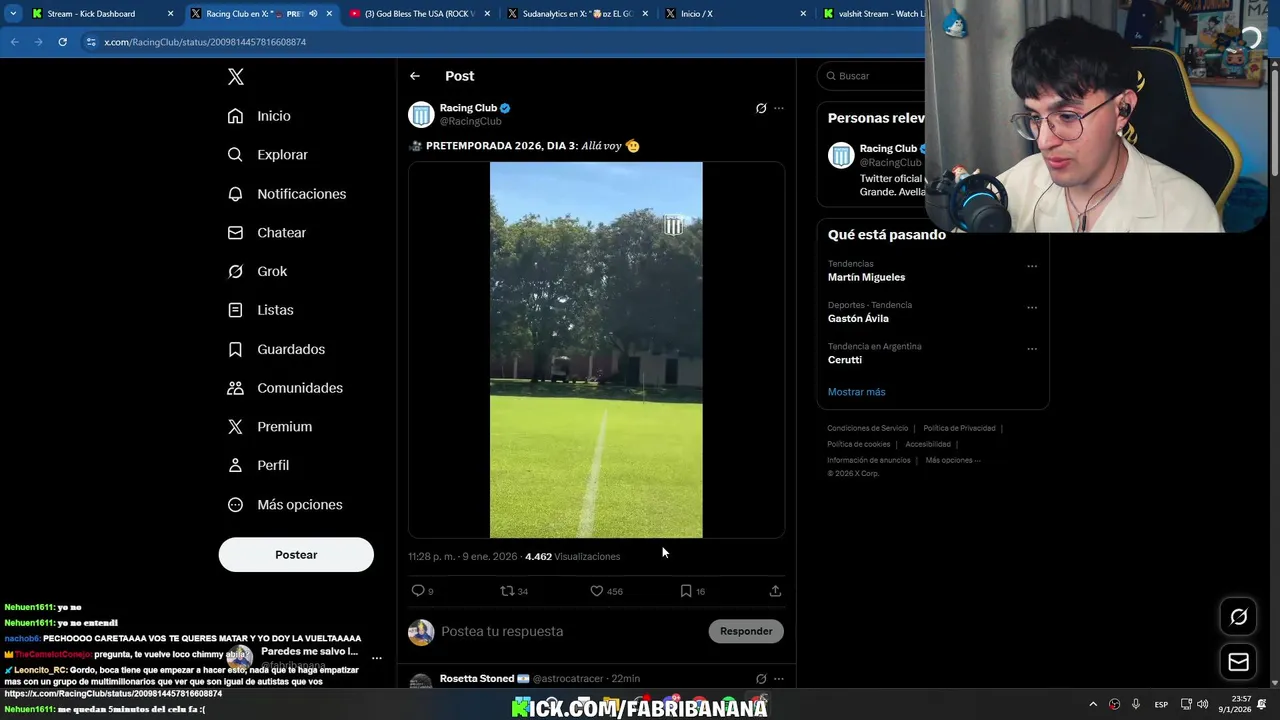Open Accesibilidad footer link
Screen dimensions: 1280x720
[x=928, y=444]
